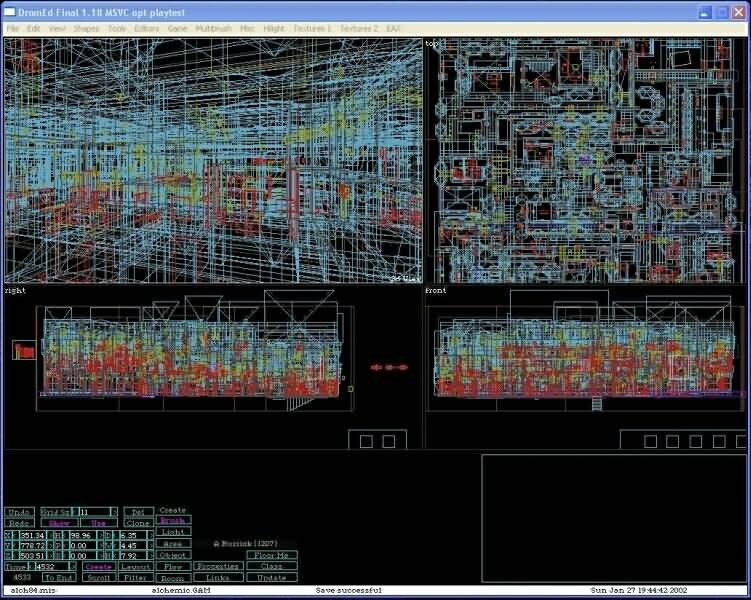
Task: Click the Undo button
Action: point(19,511)
